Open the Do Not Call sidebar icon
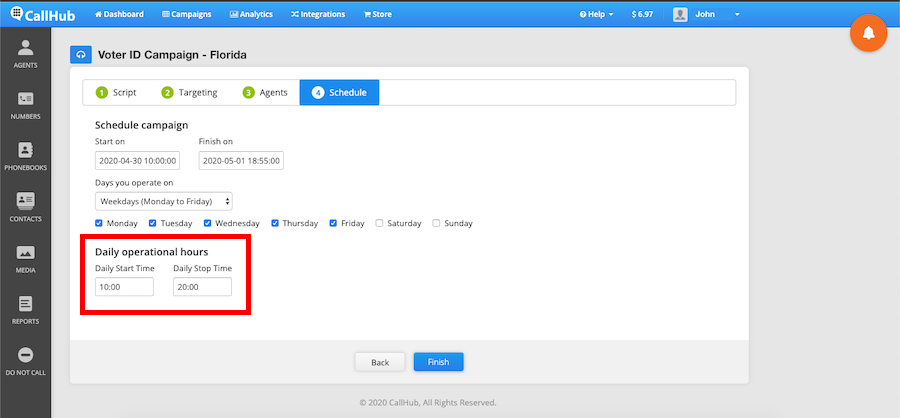This screenshot has width=900, height=418. tap(25, 362)
